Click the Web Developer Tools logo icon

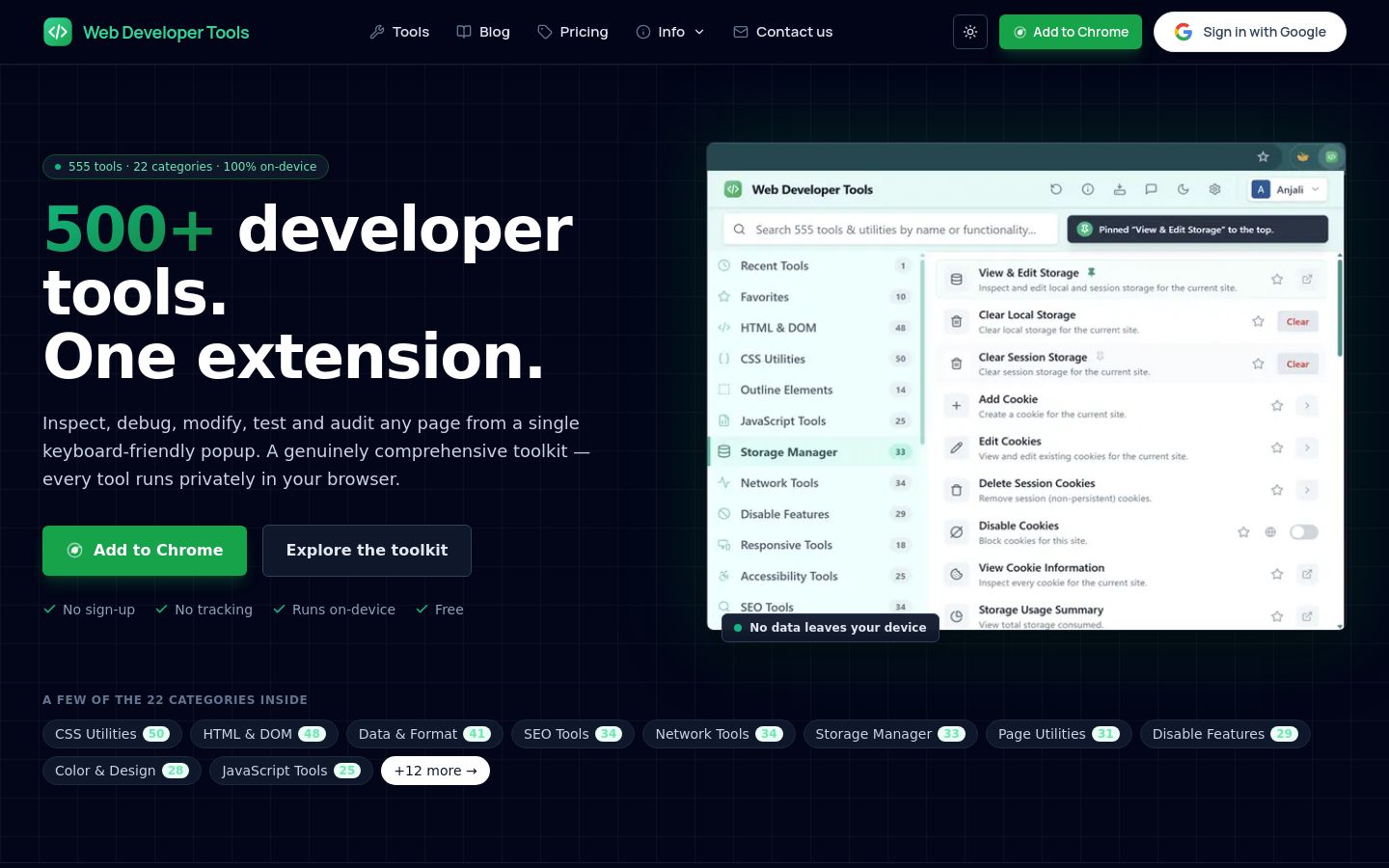point(58,32)
